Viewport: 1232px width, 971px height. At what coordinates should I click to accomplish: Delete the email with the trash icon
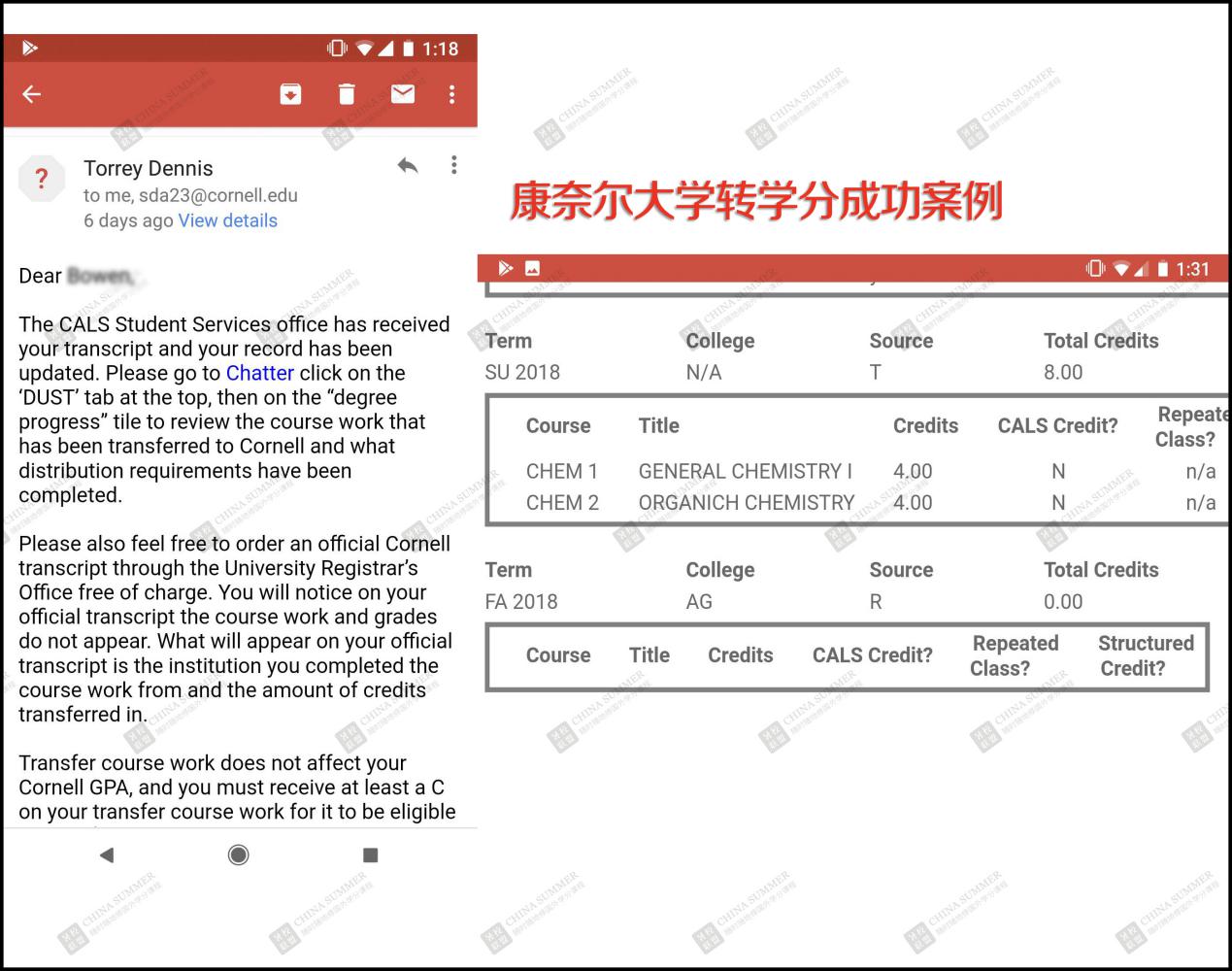347,94
